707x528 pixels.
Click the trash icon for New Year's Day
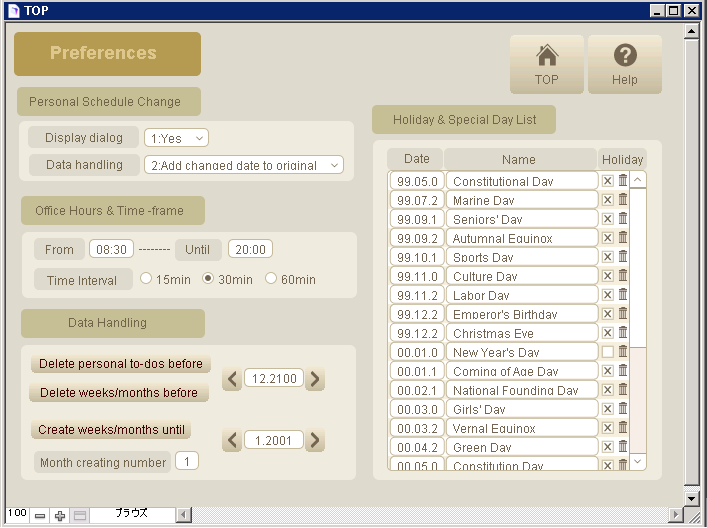point(623,351)
